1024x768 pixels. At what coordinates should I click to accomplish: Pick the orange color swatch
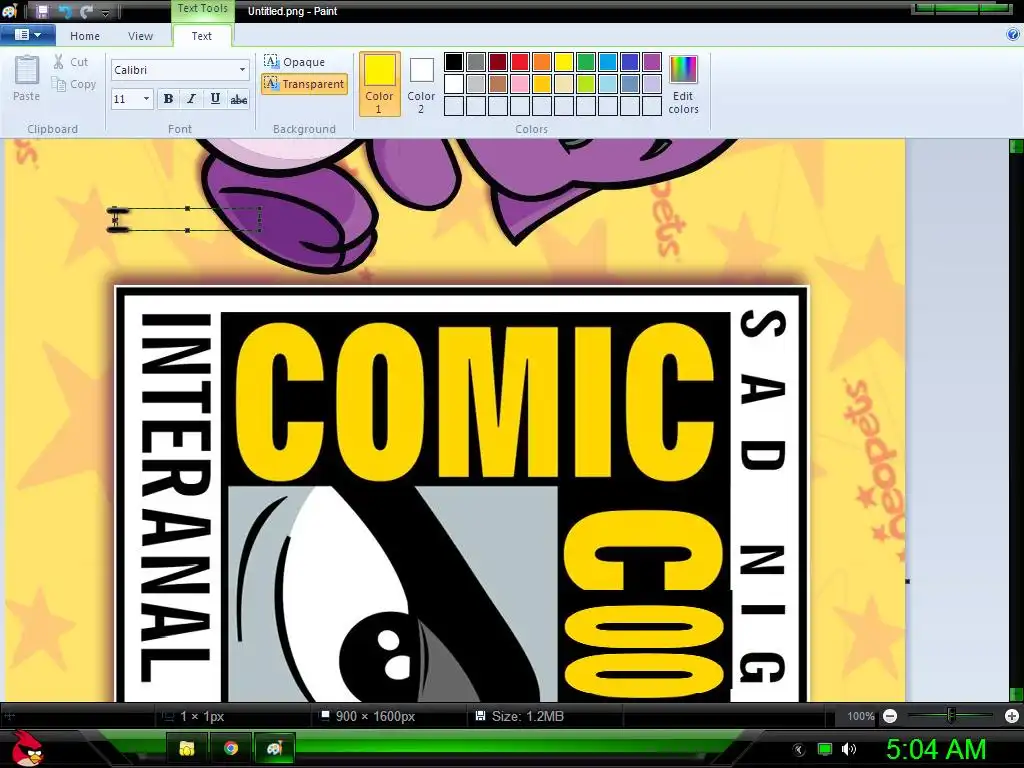[x=542, y=62]
